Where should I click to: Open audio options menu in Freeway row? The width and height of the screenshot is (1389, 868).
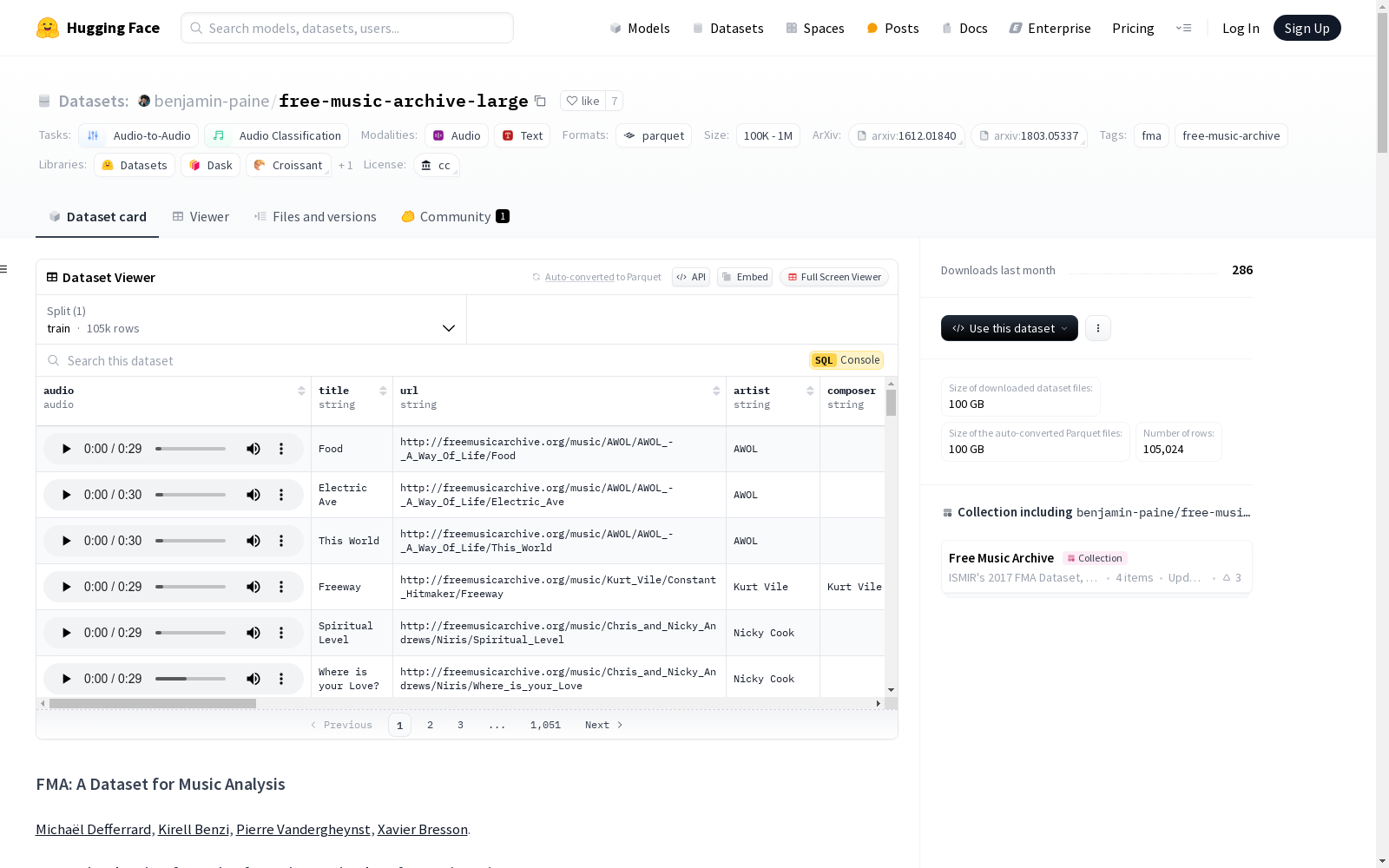pyautogui.click(x=281, y=587)
